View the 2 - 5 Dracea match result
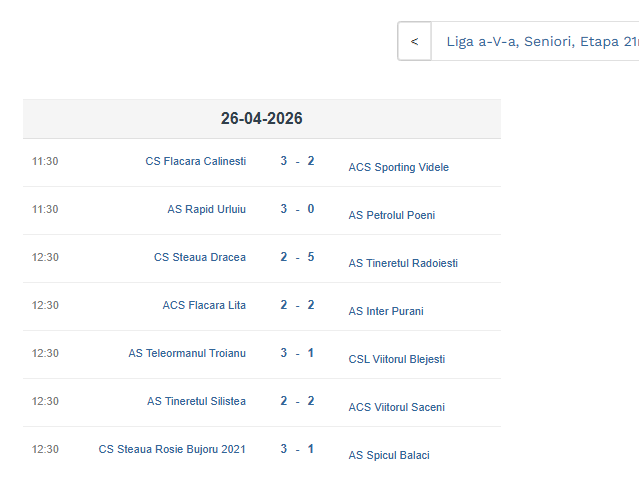639x489 pixels. (x=297, y=257)
